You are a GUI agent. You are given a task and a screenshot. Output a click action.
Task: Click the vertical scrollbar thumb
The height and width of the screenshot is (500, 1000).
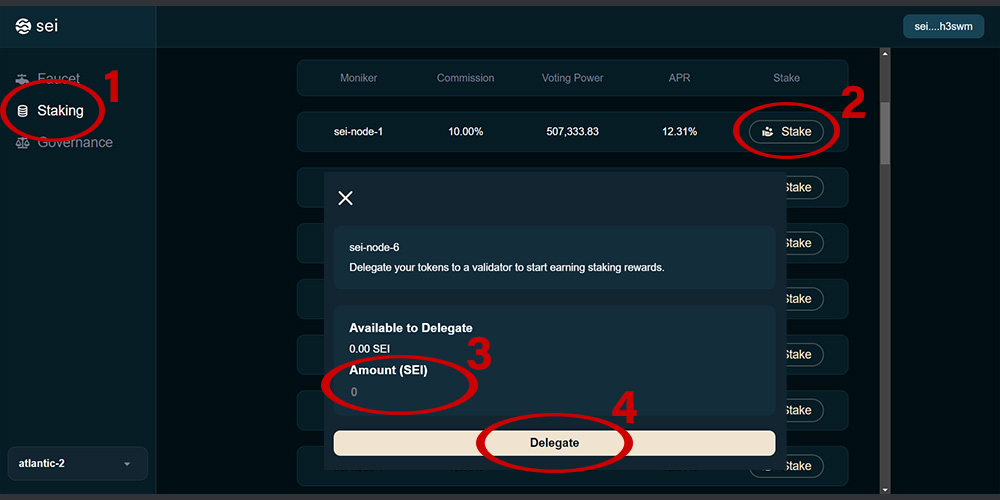tap(885, 133)
